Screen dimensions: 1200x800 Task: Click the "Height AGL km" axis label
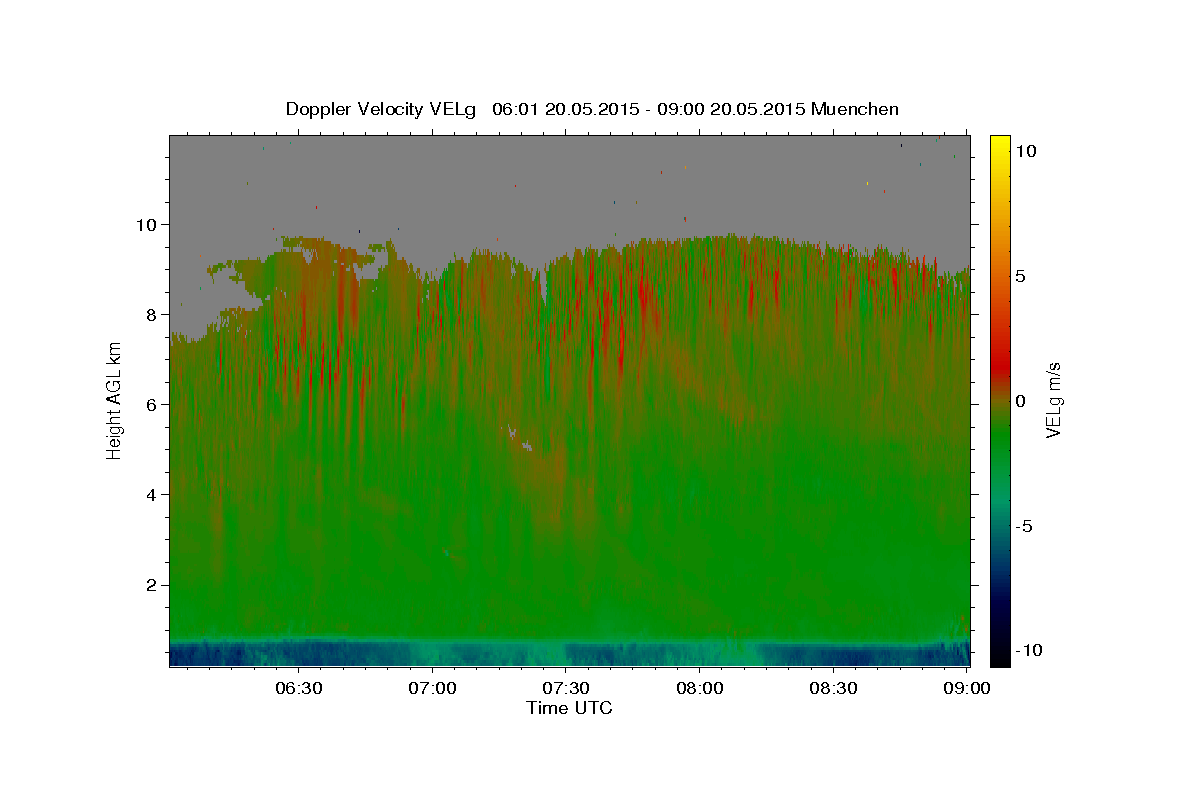(114, 401)
